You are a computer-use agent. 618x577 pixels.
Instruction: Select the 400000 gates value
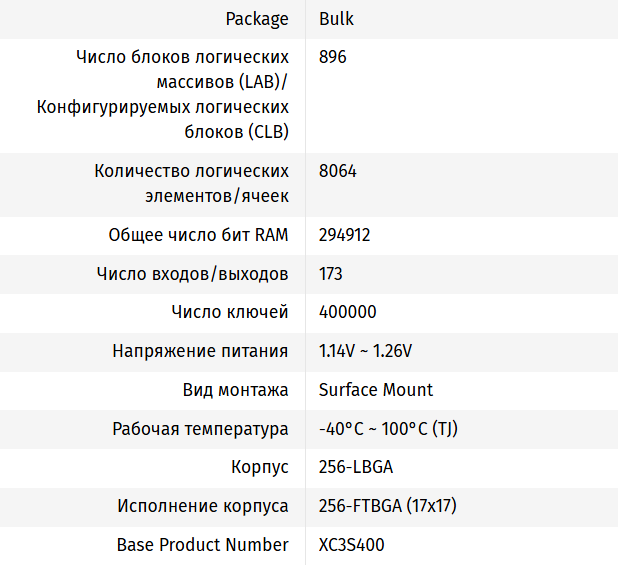(x=348, y=312)
